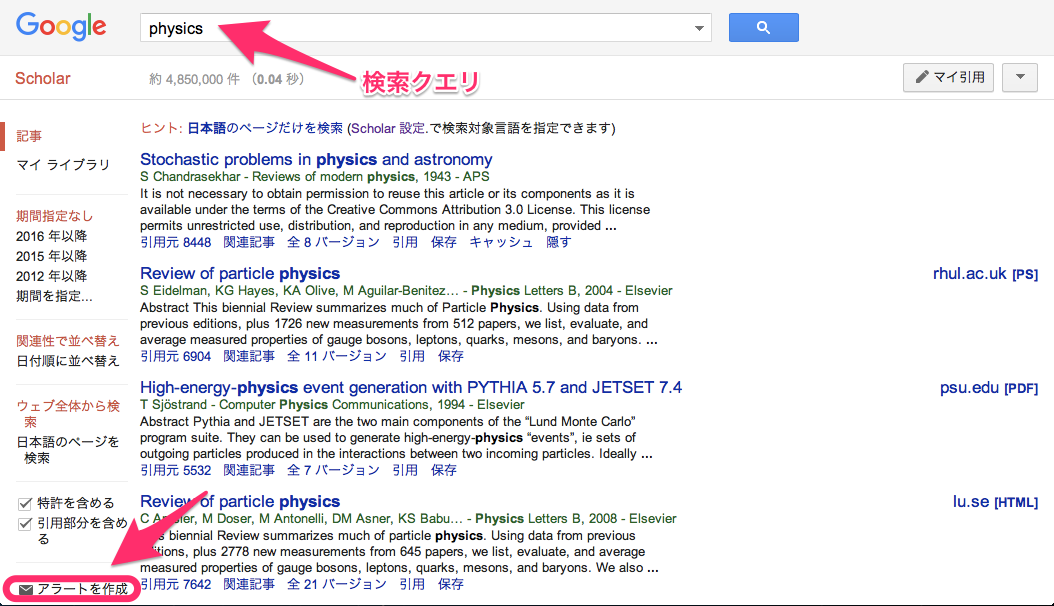Select 日本語のページを検索 option
1054x606 pixels.
68,450
